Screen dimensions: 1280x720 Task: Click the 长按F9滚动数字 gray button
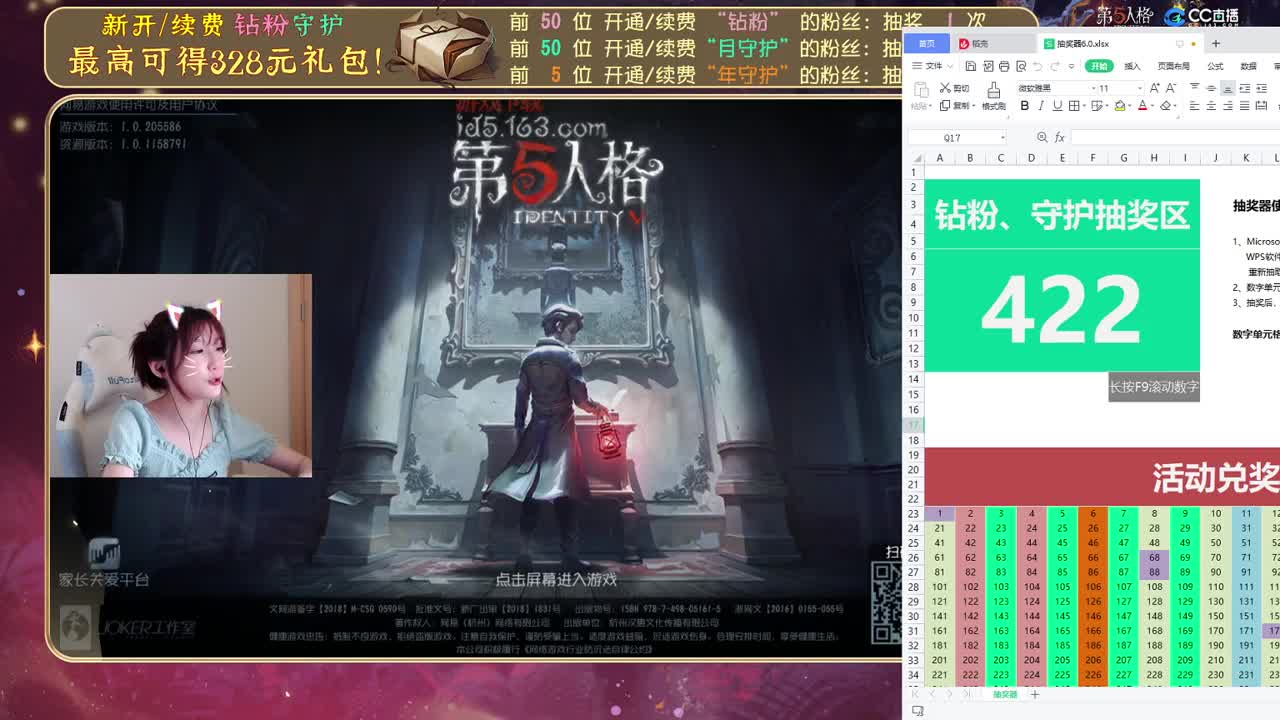coord(1154,387)
